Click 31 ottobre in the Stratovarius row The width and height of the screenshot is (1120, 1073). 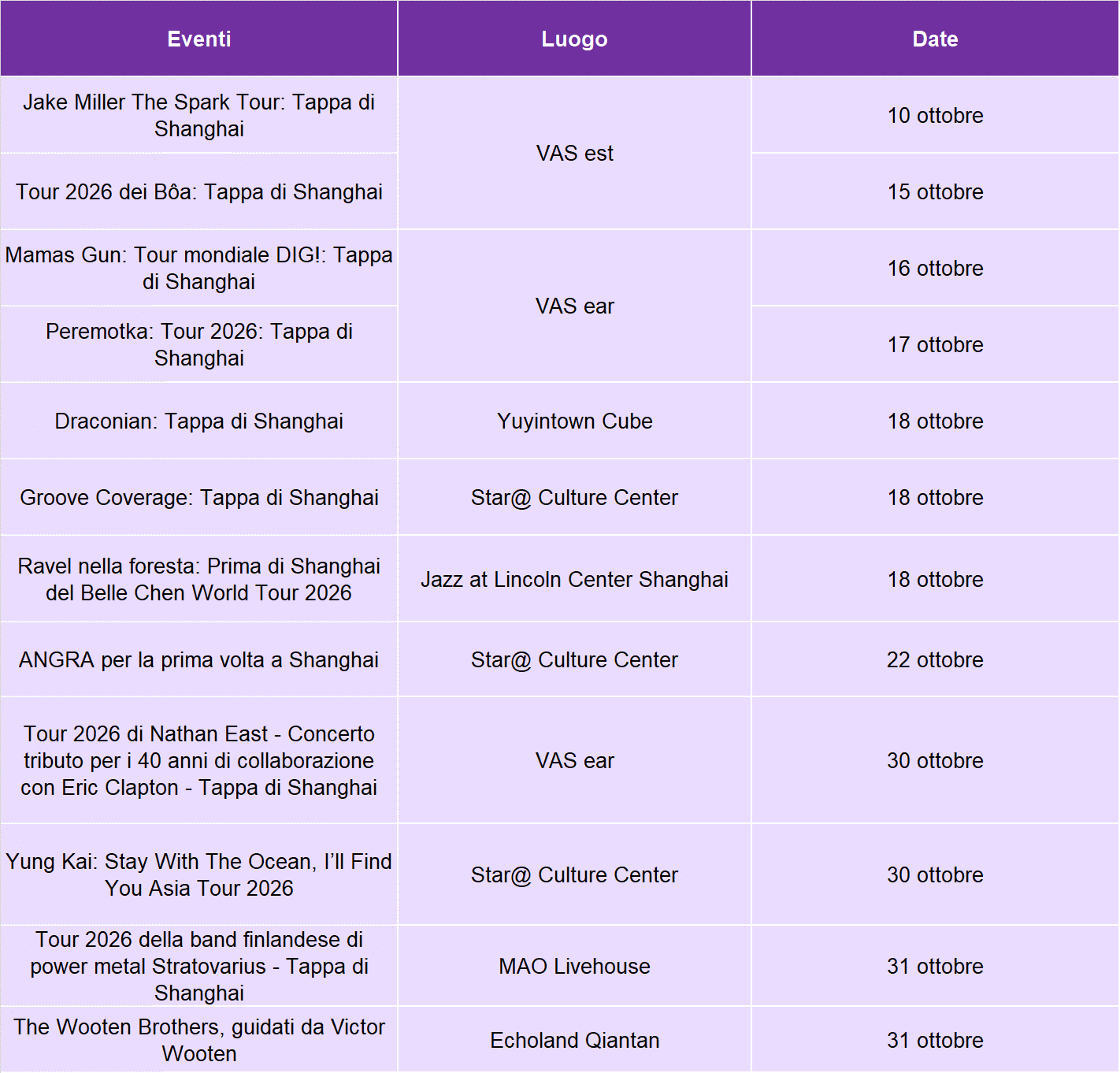tap(935, 966)
